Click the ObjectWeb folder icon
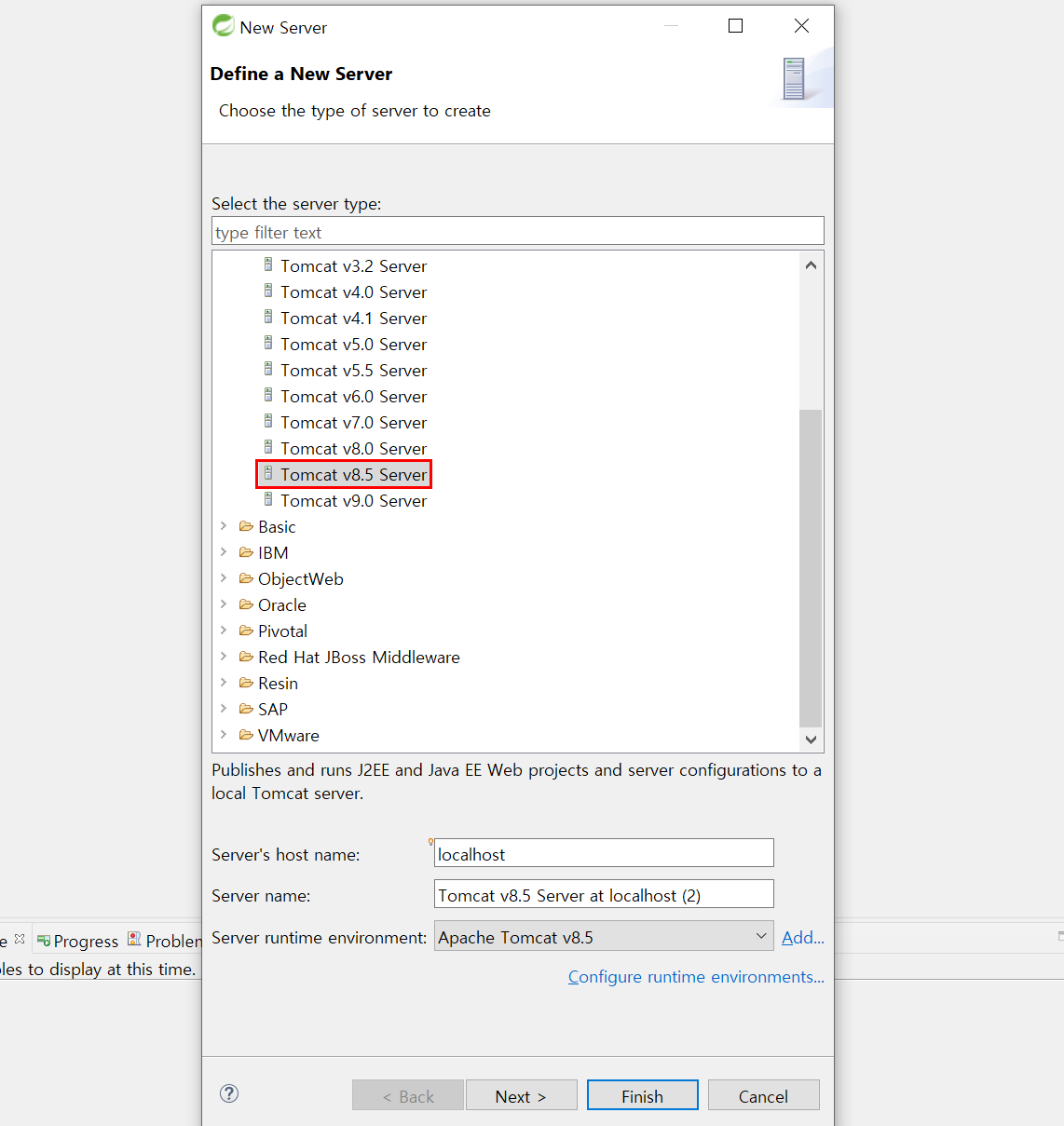This screenshot has height=1126, width=1064. [246, 578]
